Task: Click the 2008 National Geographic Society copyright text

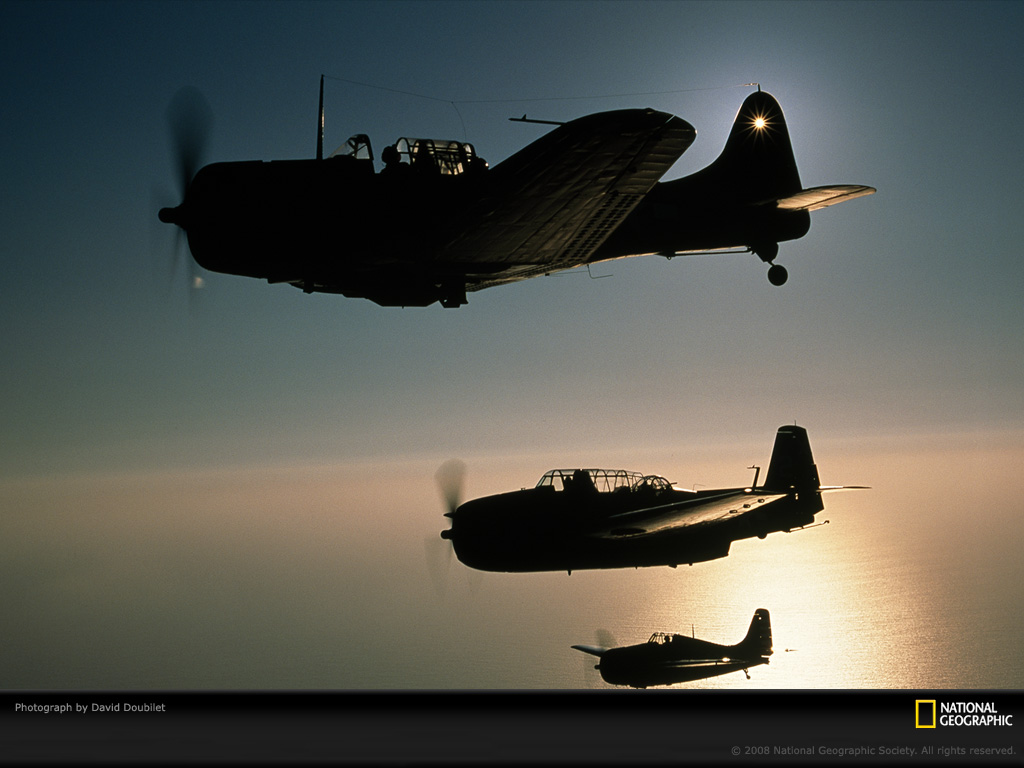Action: tap(872, 750)
